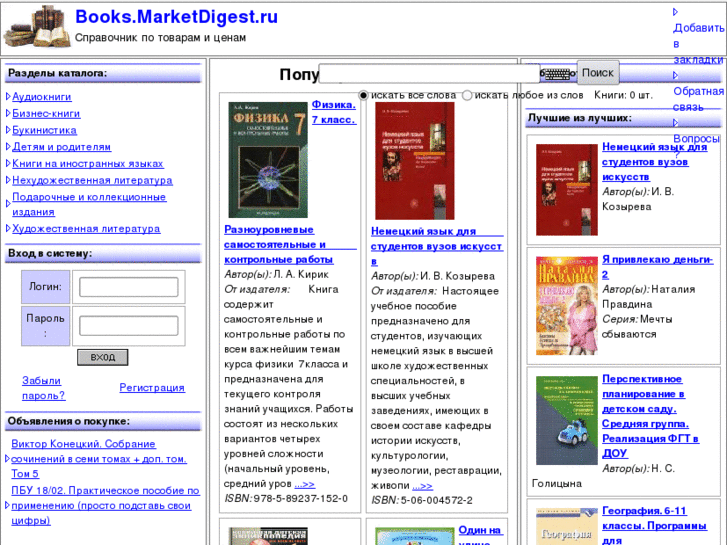Viewport: 727px width, 545px height.
Task: Focus the main search text field
Action: tap(430, 74)
